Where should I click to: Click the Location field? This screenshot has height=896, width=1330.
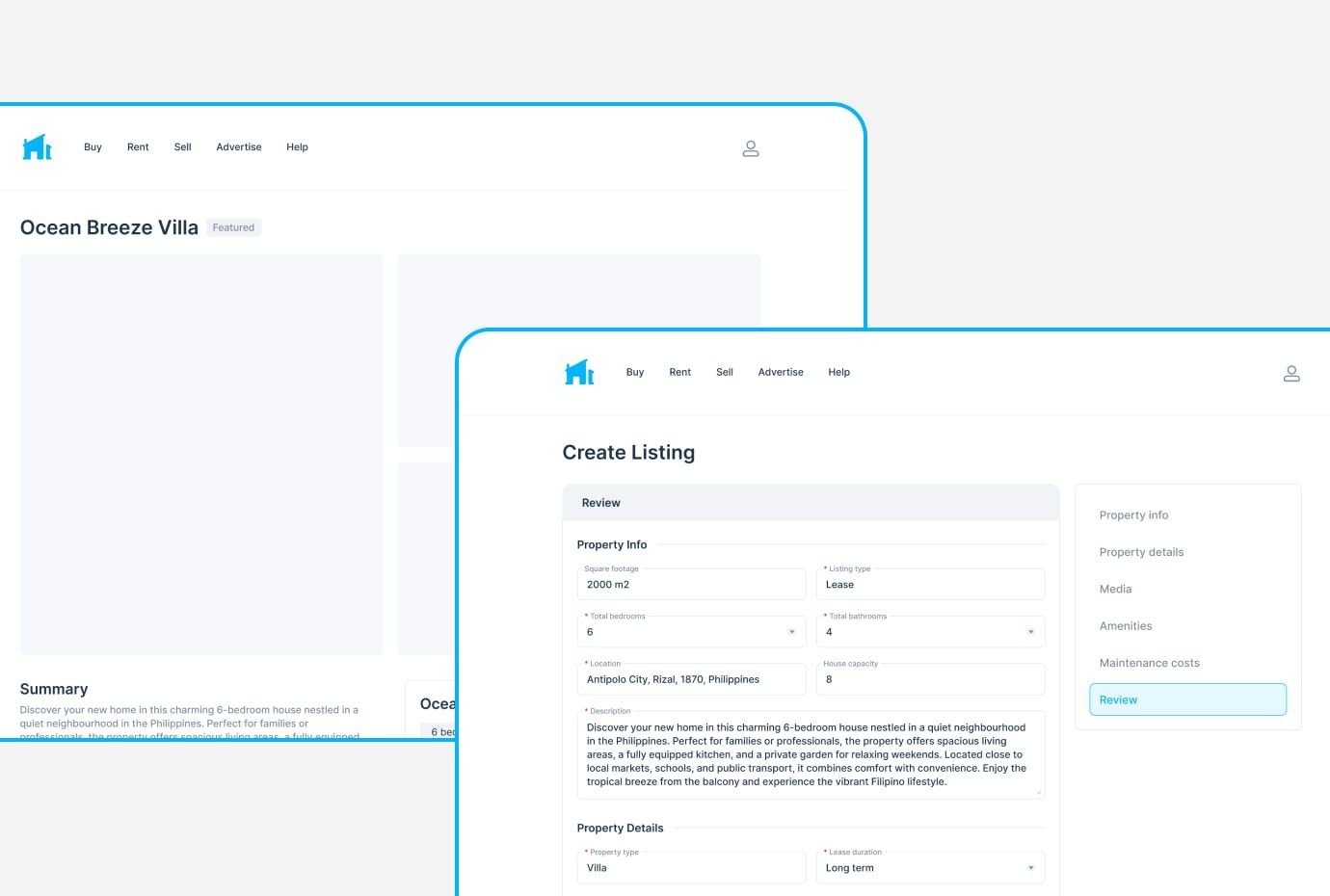point(692,679)
